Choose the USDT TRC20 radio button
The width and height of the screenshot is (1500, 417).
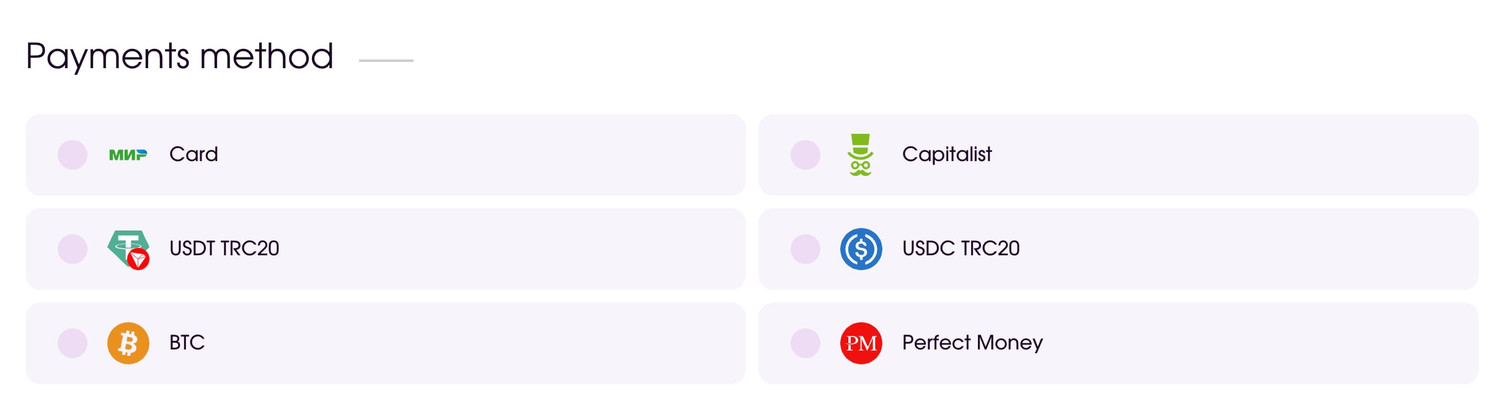72,249
